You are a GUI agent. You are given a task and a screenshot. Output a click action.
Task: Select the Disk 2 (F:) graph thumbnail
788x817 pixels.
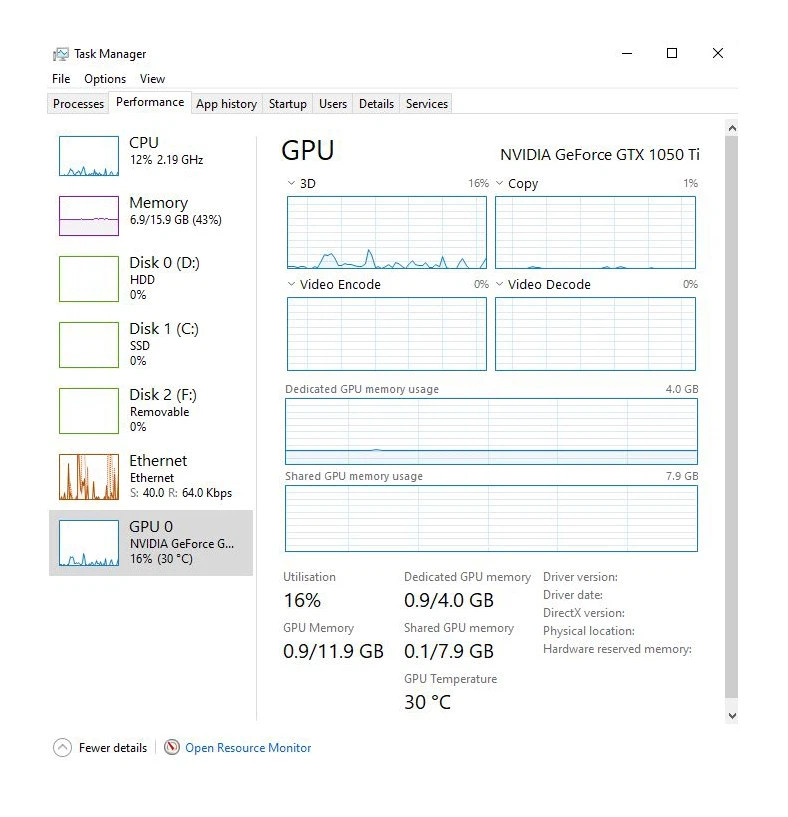click(89, 411)
